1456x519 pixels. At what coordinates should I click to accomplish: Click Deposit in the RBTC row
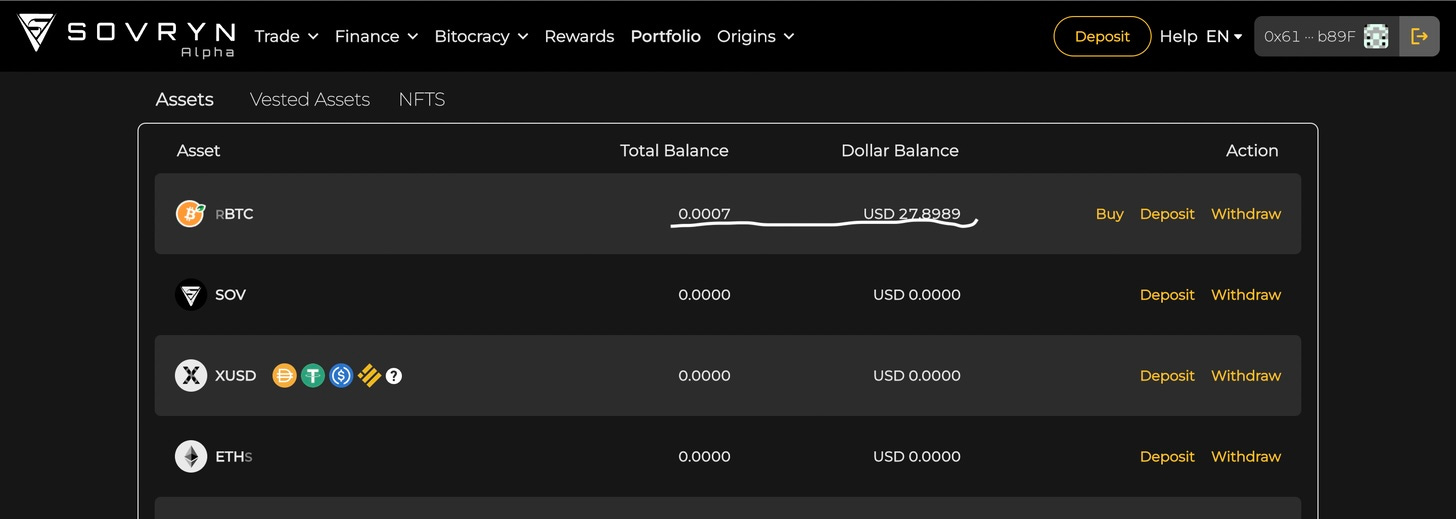[x=1167, y=214]
